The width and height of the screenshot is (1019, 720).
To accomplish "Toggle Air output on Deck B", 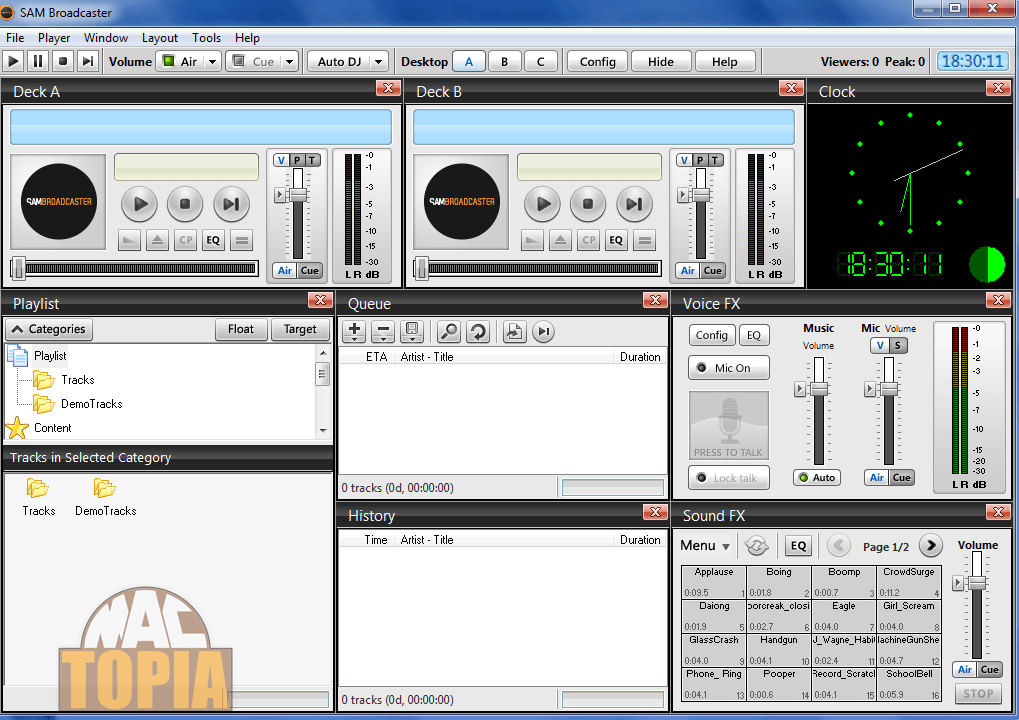I will click(x=688, y=271).
